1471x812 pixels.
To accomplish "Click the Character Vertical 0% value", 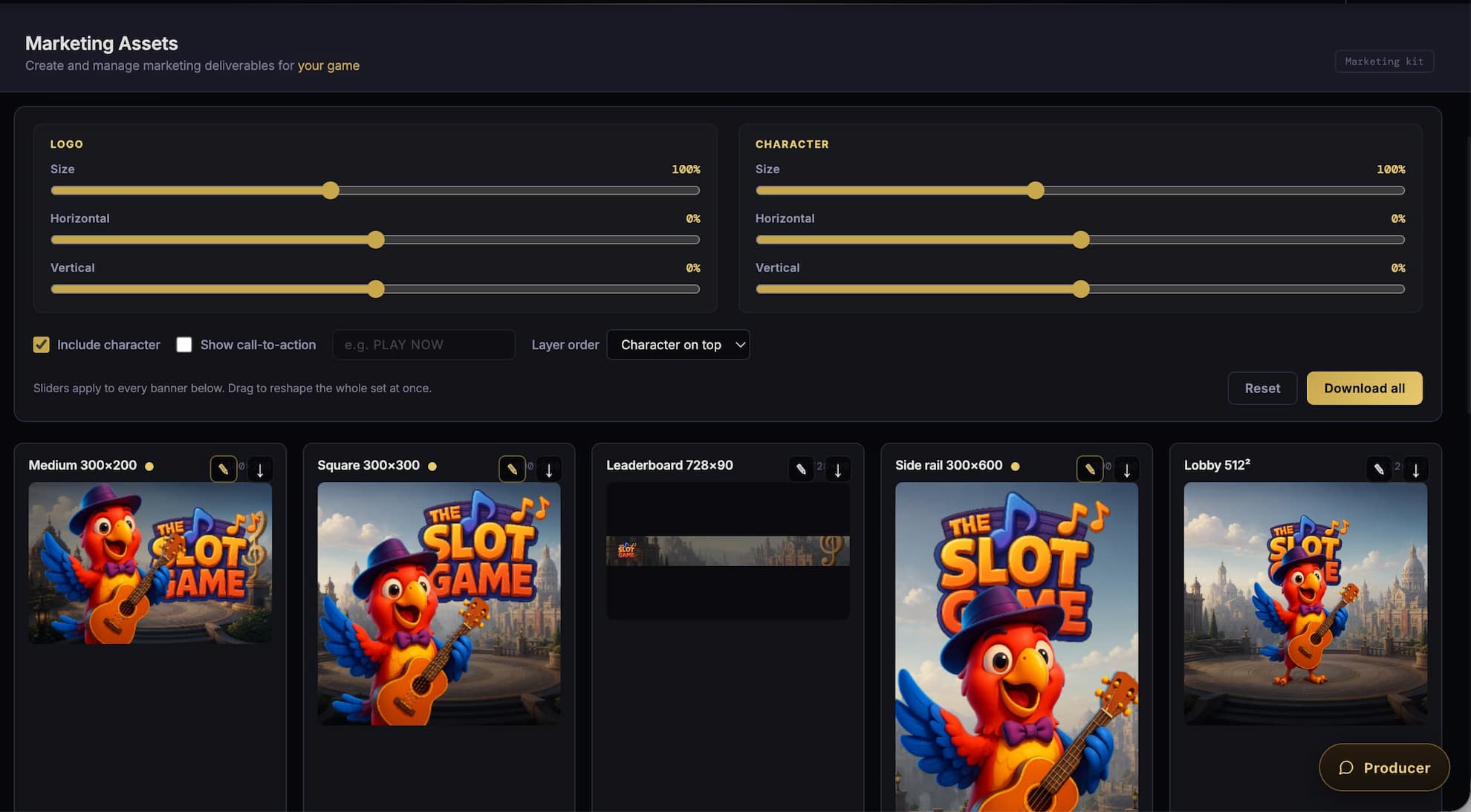I will (1398, 267).
